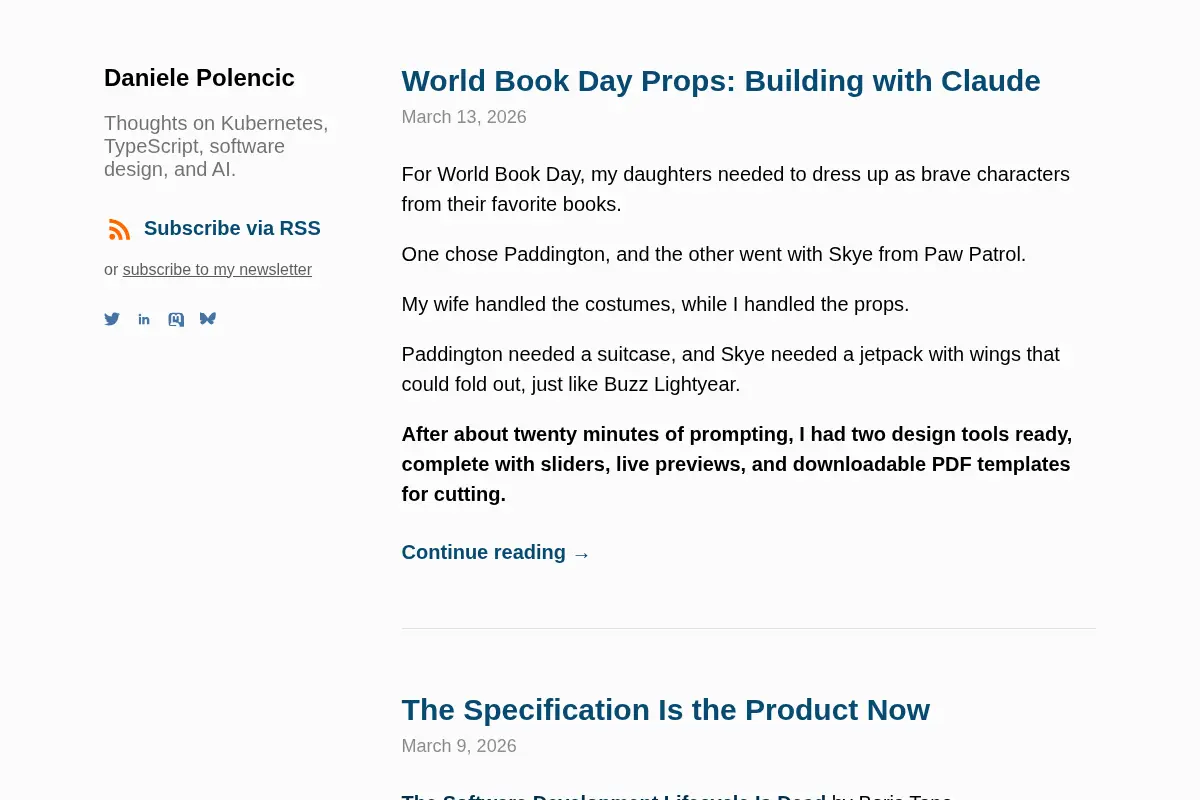This screenshot has height=800, width=1200.
Task: Click the arrow after Continue reading
Action: coord(582,554)
